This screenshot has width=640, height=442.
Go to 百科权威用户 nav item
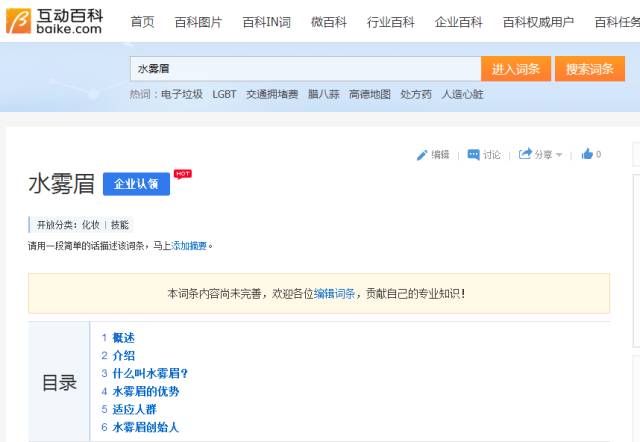(538, 22)
